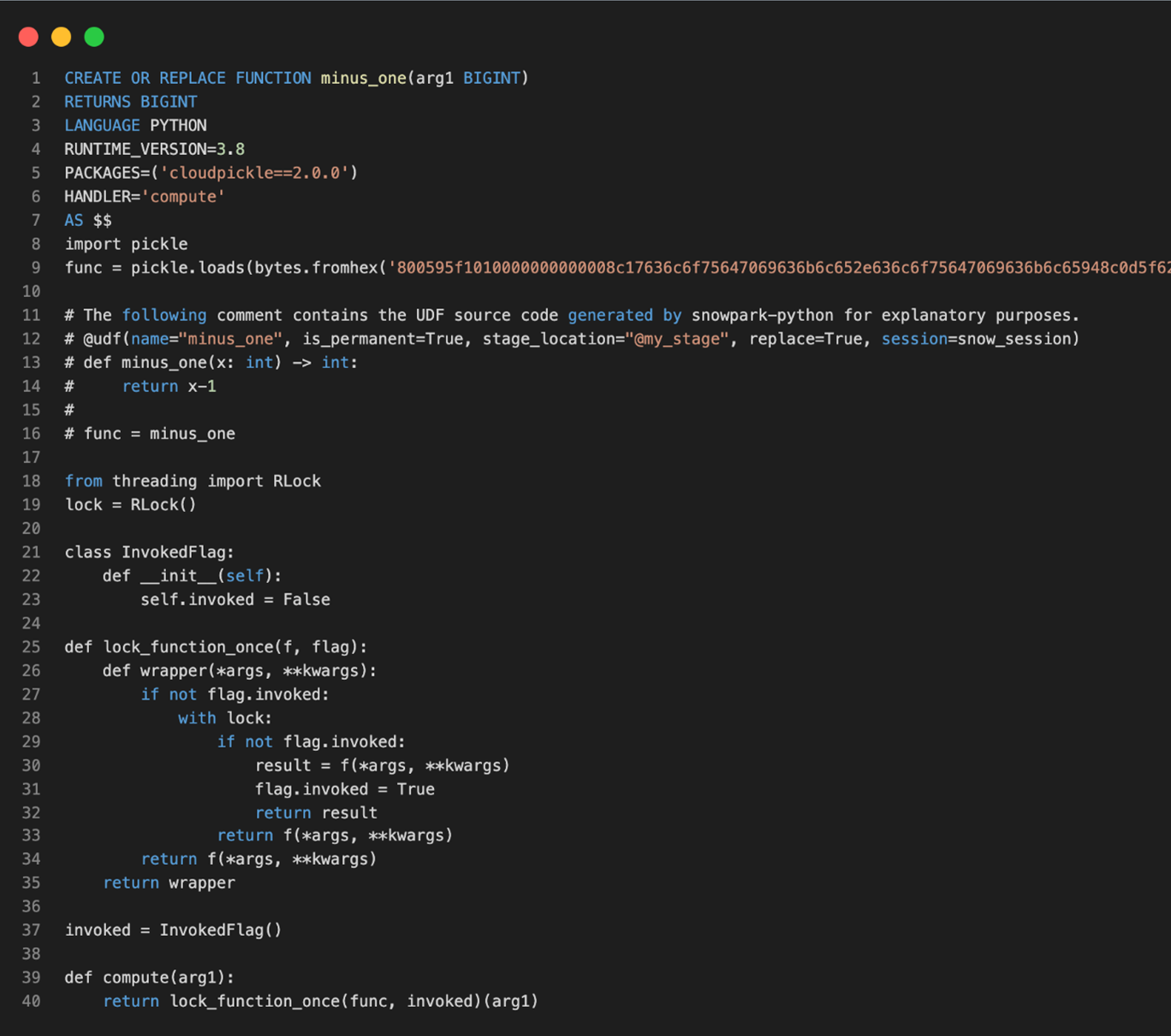Image resolution: width=1171 pixels, height=1036 pixels.
Task: Click line number 40 in the gutter
Action: pos(32,1001)
